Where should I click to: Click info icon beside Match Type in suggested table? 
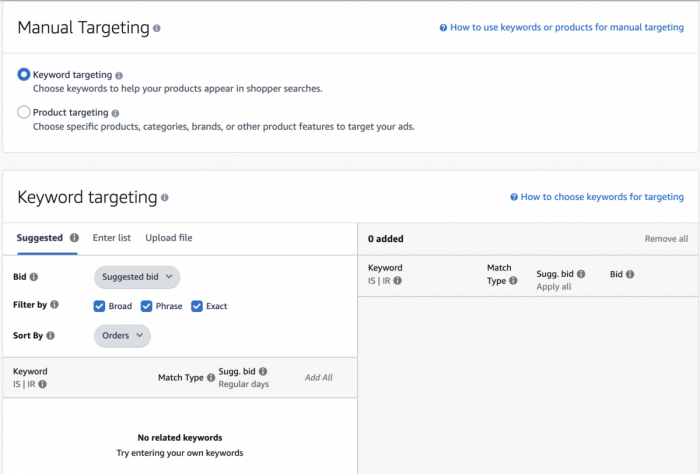point(211,378)
